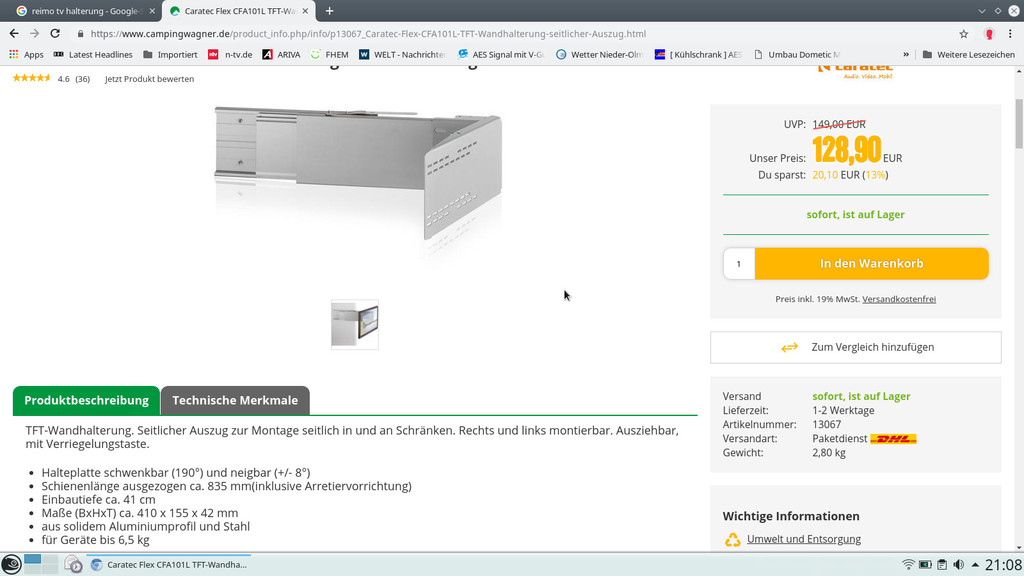
Task: Open the Umbau Dometic bookmark
Action: pyautogui.click(x=797, y=54)
